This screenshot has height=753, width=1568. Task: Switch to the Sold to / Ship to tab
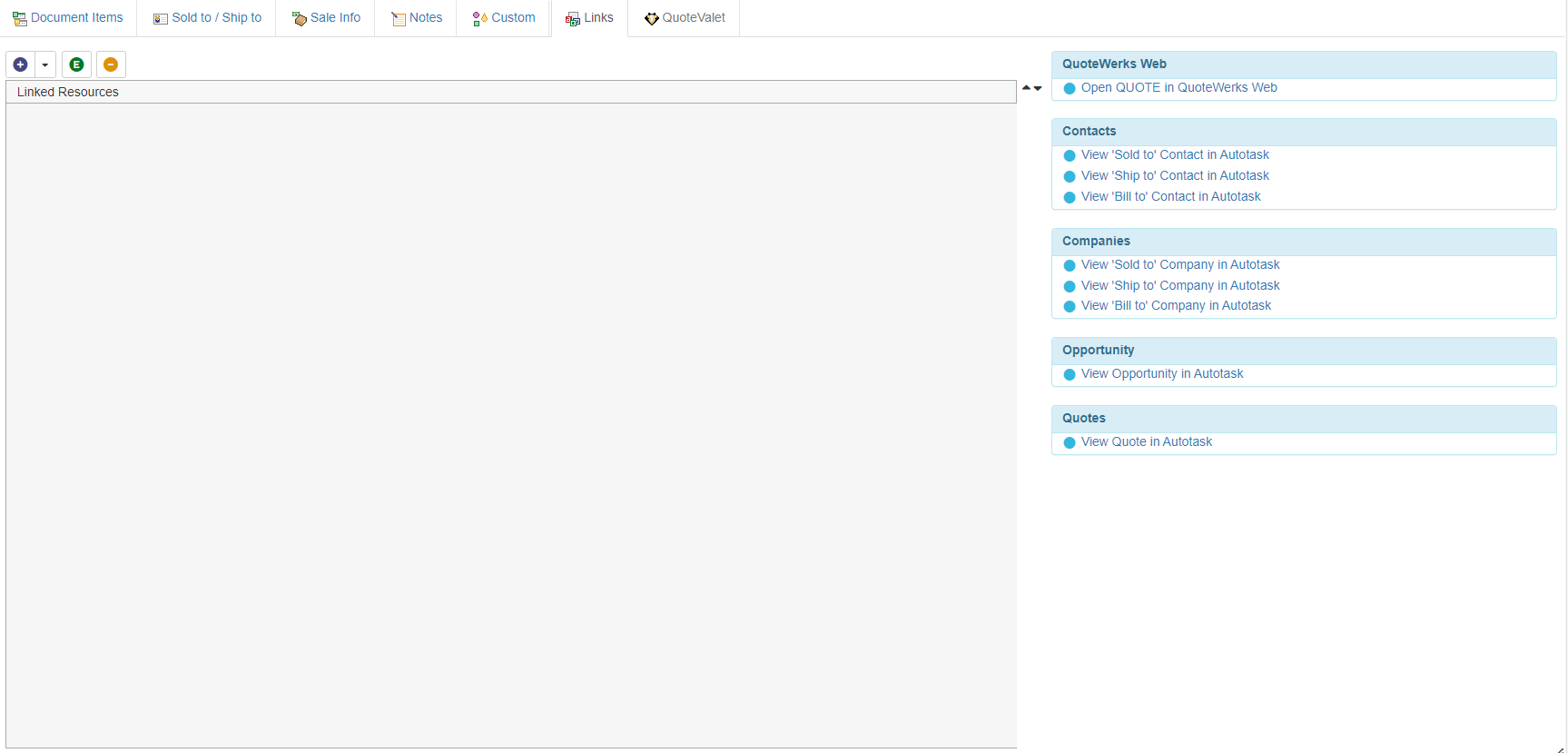click(x=207, y=18)
